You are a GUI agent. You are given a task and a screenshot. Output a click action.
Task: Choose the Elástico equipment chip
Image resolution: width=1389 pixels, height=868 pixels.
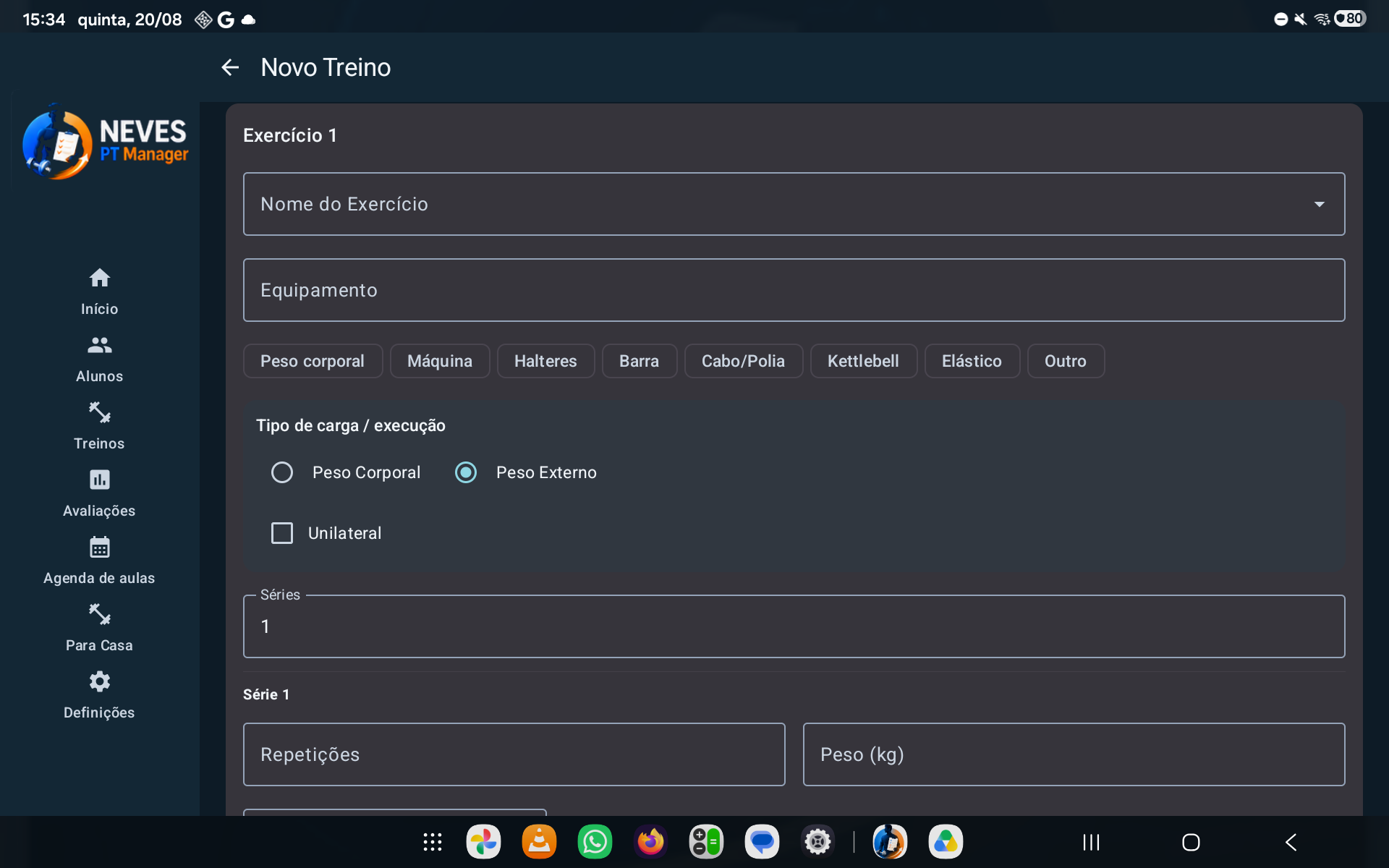(972, 361)
